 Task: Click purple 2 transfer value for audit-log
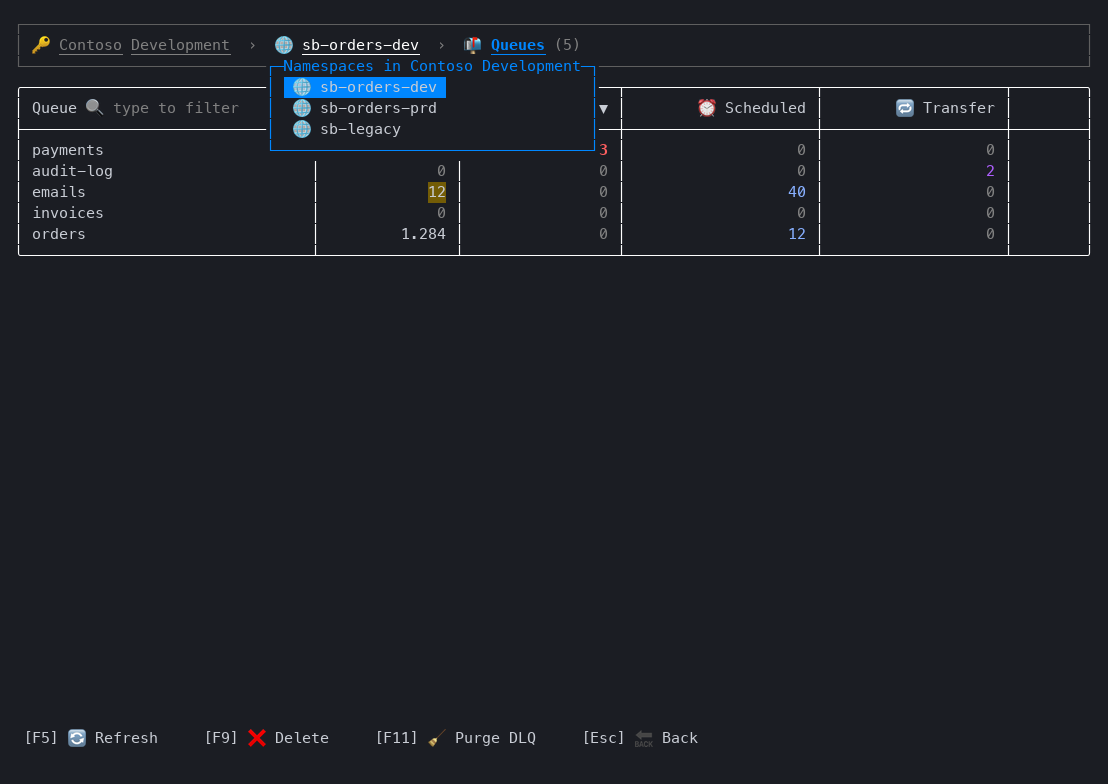coord(990,170)
